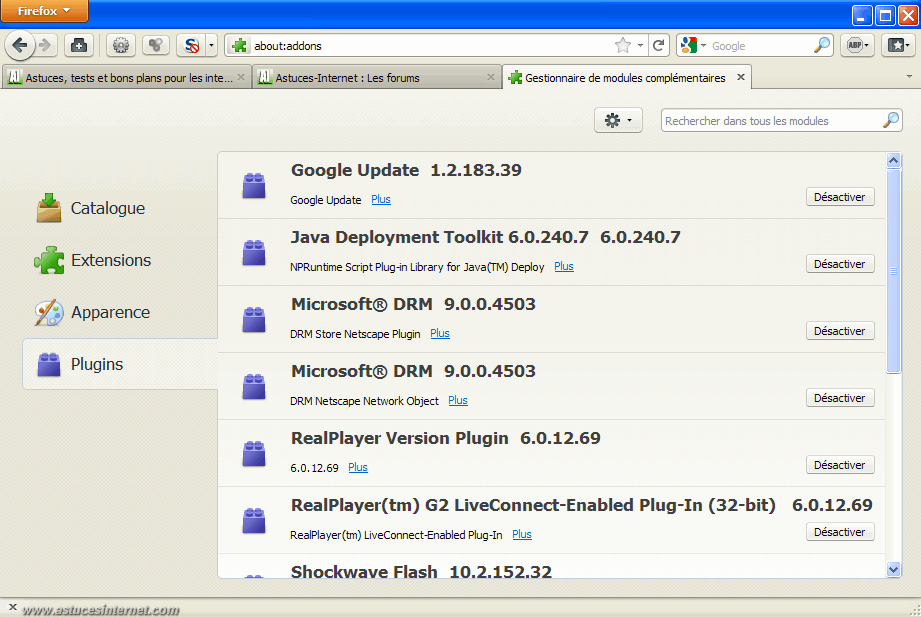Click the NoScript S icon

coord(191,45)
